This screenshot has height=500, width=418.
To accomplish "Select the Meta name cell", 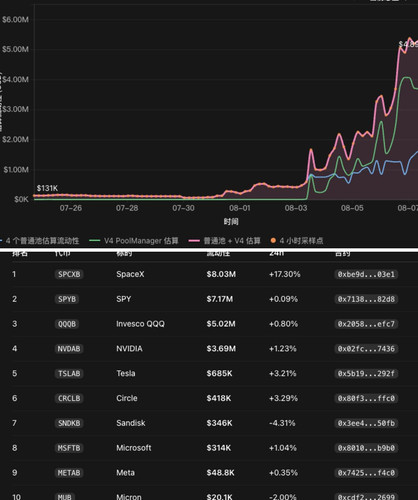I will (x=125, y=473).
